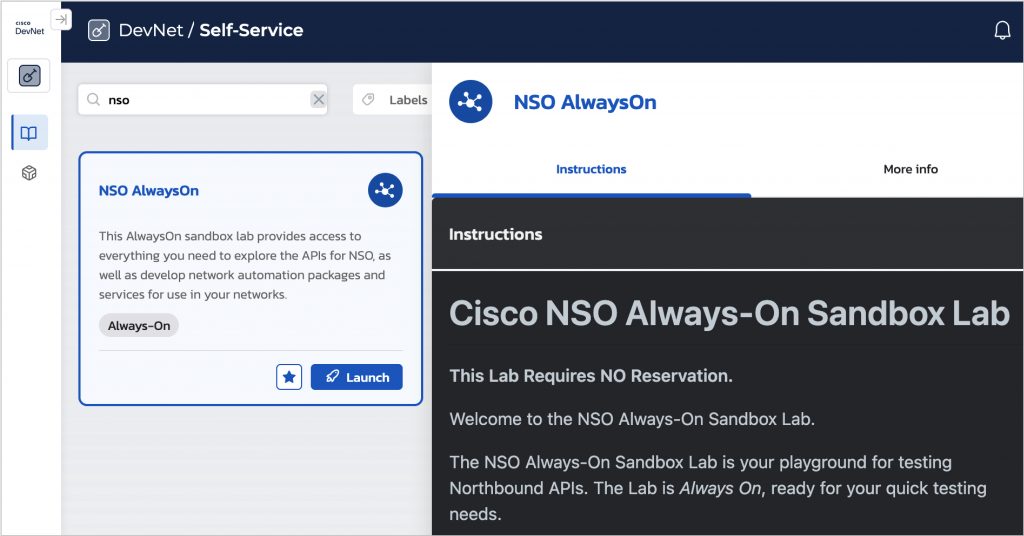Click the NSO AlwaysOn detail panel icon

tap(470, 102)
